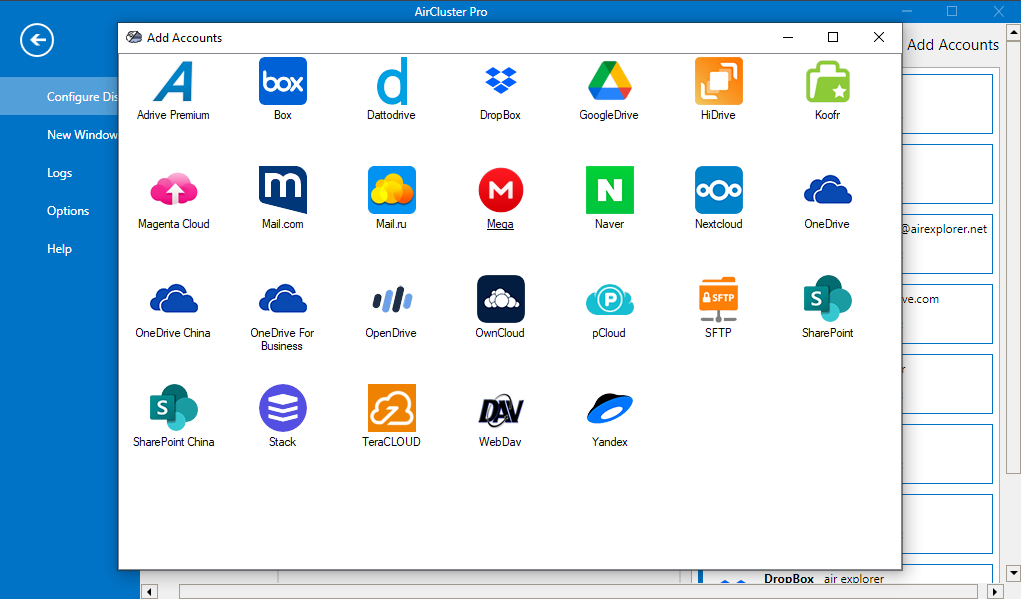Go back using the circled arrow button
Screen dimensions: 1021x599
37,40
